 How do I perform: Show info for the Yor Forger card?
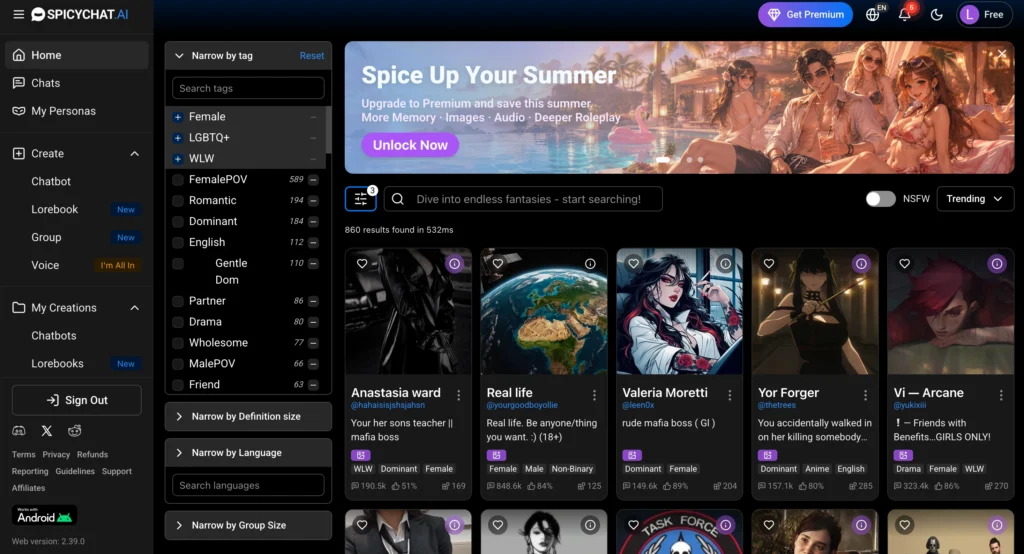(x=861, y=263)
